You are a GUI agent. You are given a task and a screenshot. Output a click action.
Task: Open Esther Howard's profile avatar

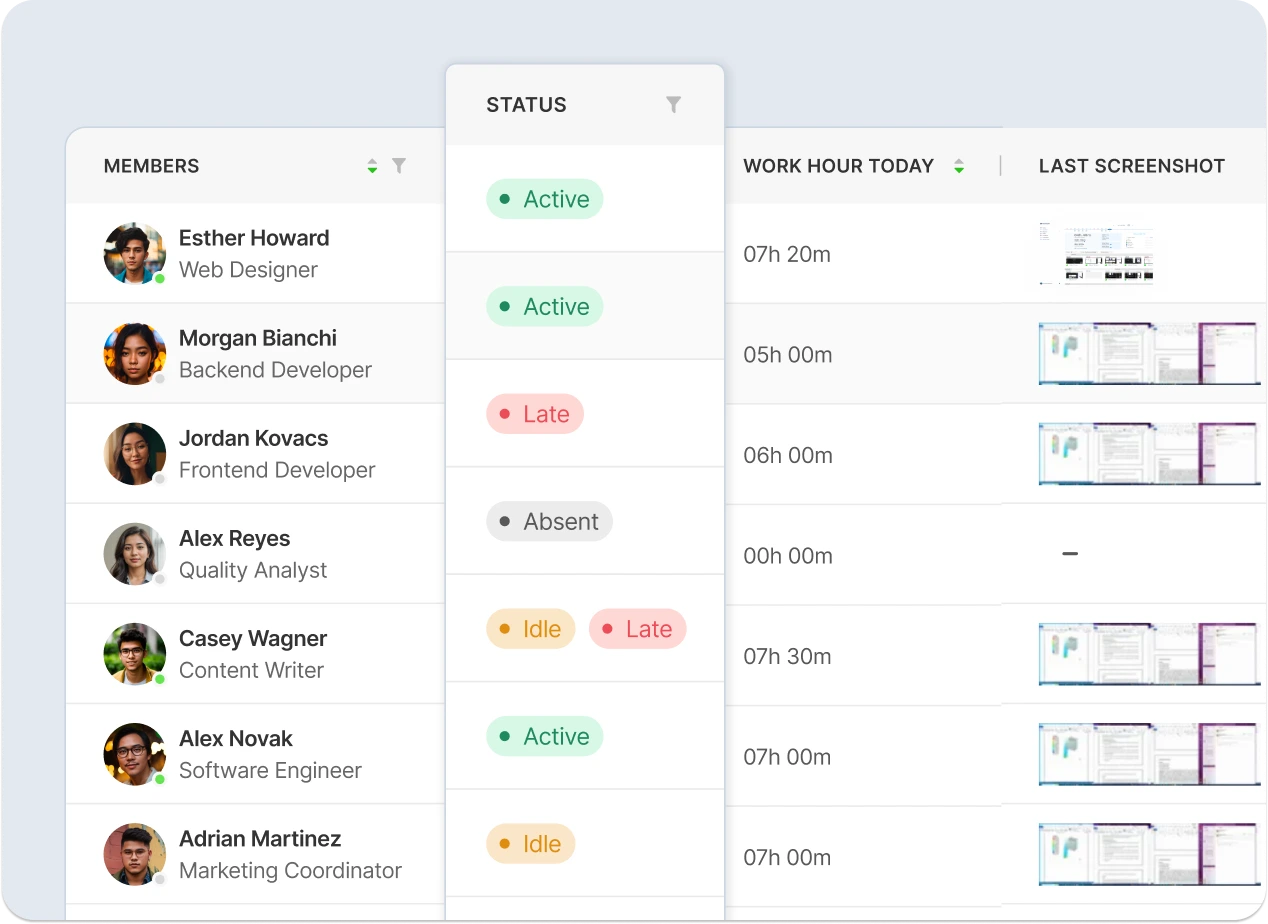pyautogui.click(x=134, y=253)
